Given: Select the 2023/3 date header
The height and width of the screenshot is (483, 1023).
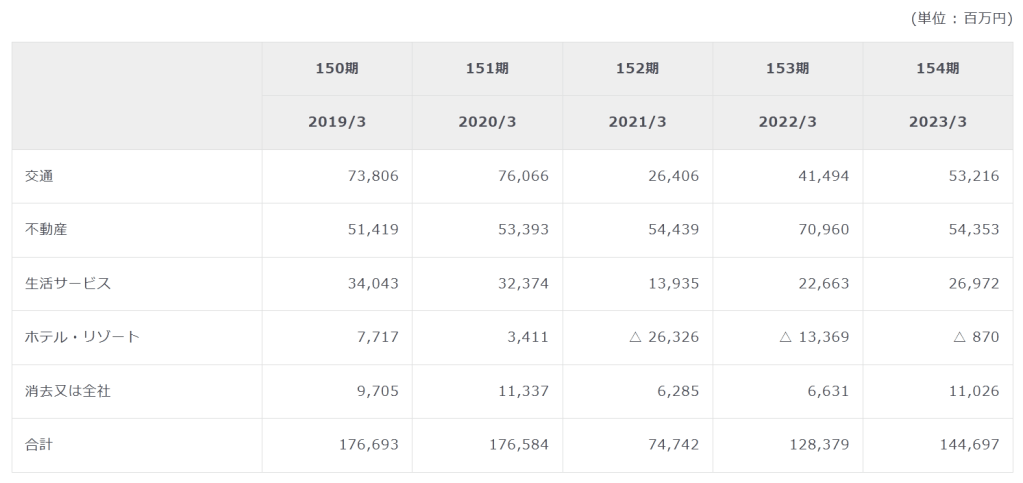Looking at the screenshot, I should coord(937,122).
